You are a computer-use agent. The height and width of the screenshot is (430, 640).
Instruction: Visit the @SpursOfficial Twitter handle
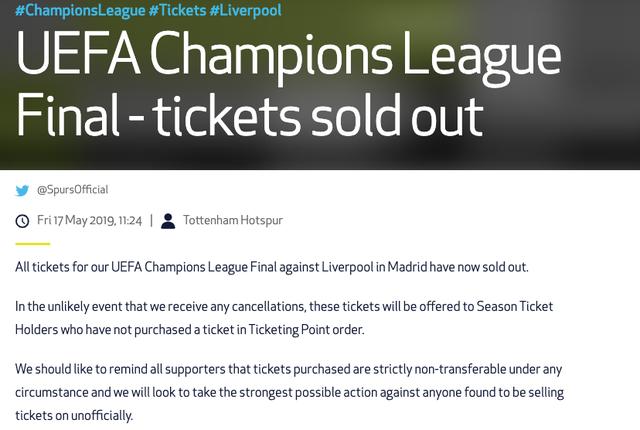pyautogui.click(x=73, y=190)
